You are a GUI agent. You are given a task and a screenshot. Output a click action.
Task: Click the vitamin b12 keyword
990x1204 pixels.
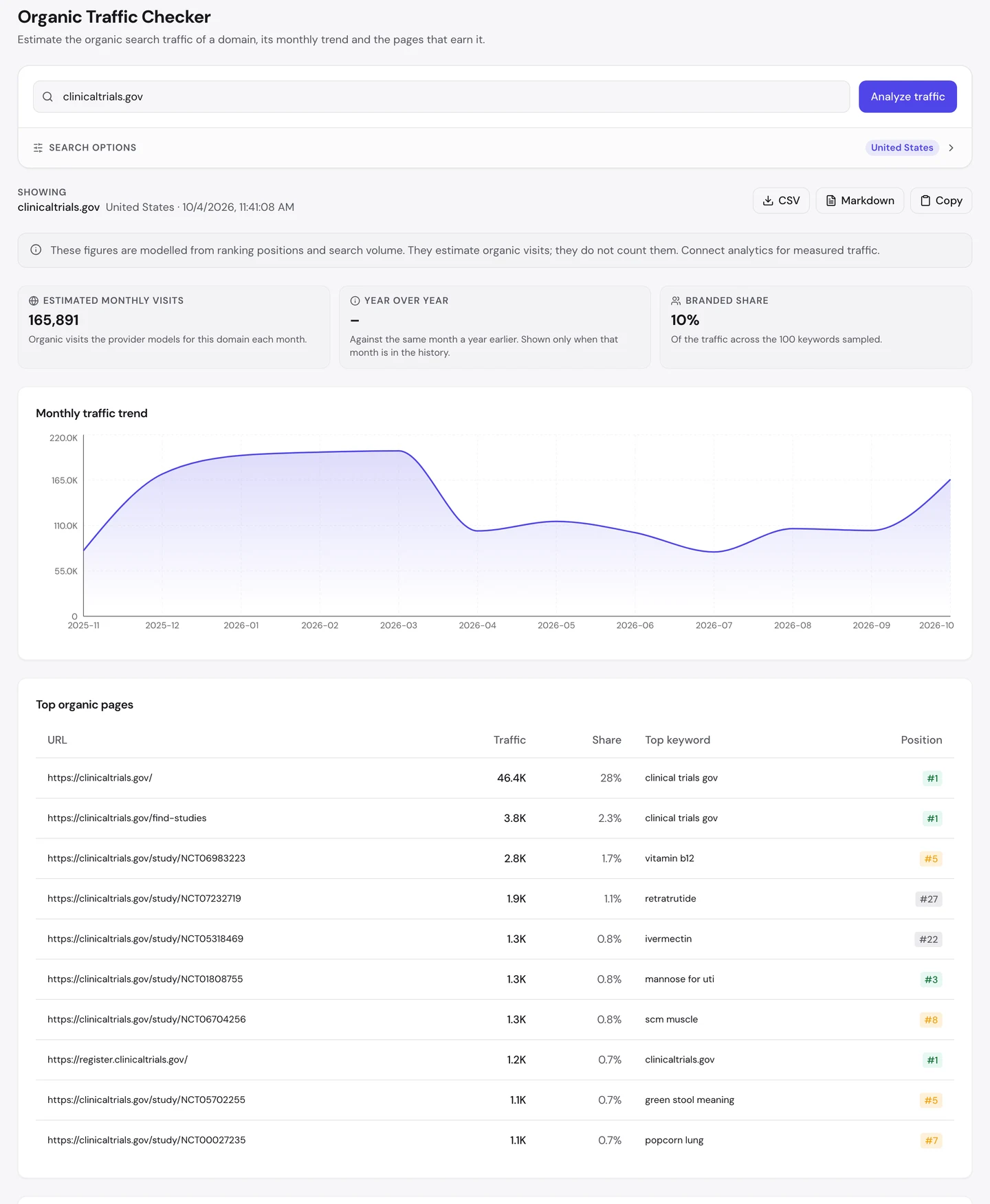[670, 858]
